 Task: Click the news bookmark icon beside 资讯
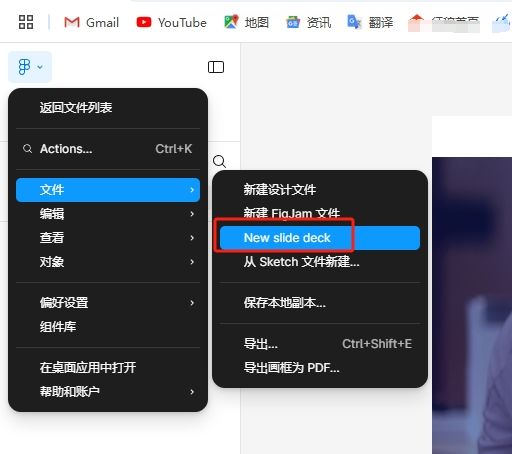pos(293,22)
